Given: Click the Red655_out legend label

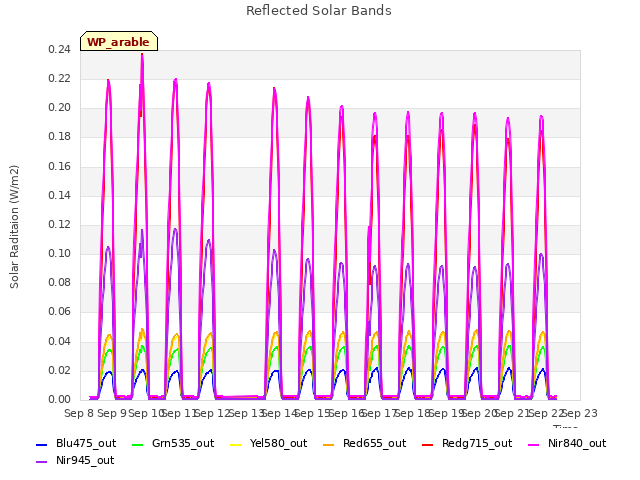Looking at the screenshot, I should [x=374, y=443].
